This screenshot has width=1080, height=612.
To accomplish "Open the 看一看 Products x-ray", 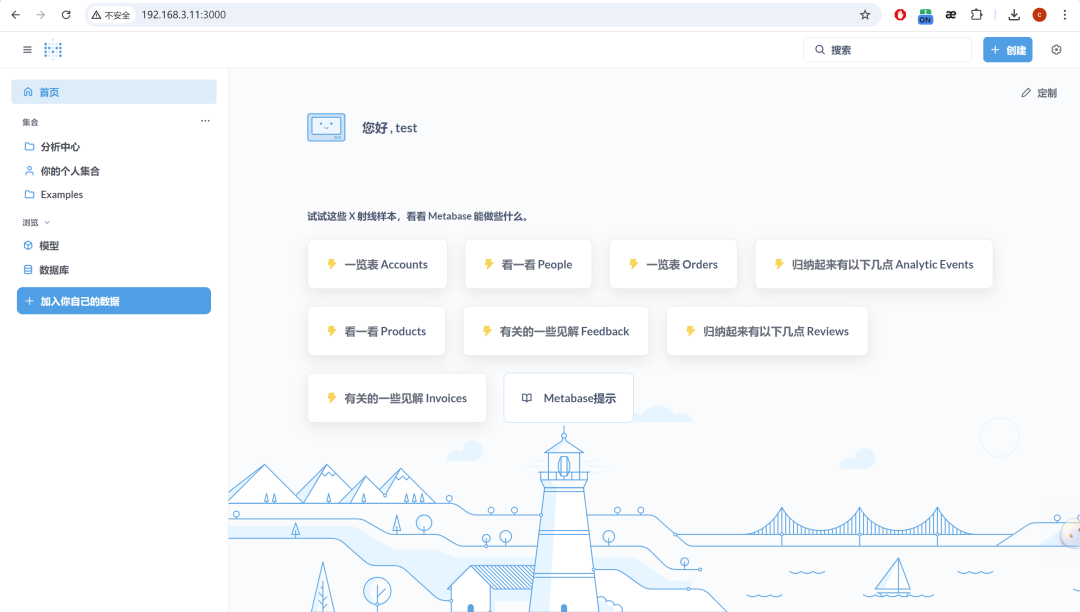I will tap(377, 331).
